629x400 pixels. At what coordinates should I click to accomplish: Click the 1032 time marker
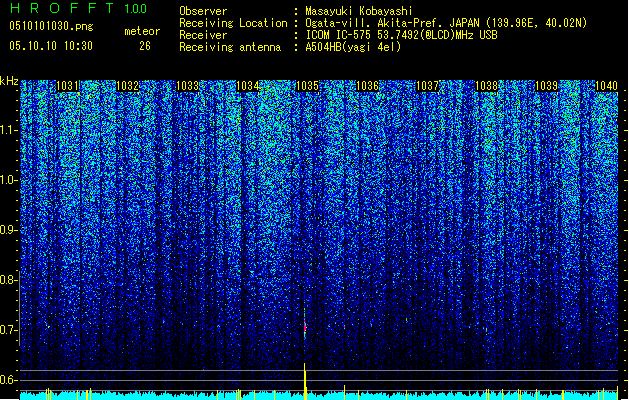tap(128, 86)
